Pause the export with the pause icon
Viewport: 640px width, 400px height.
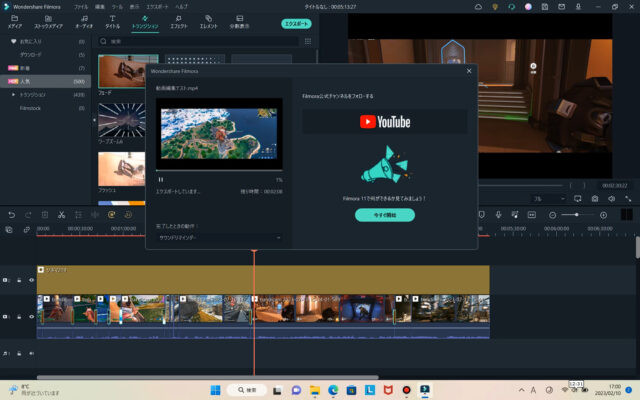161,180
